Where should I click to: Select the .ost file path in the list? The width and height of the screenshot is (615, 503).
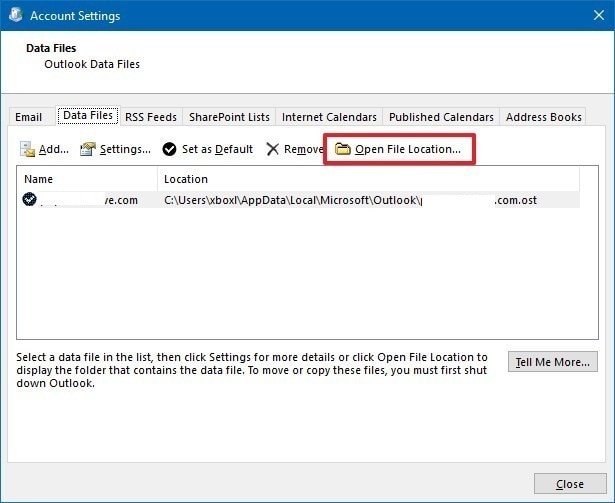[x=350, y=200]
